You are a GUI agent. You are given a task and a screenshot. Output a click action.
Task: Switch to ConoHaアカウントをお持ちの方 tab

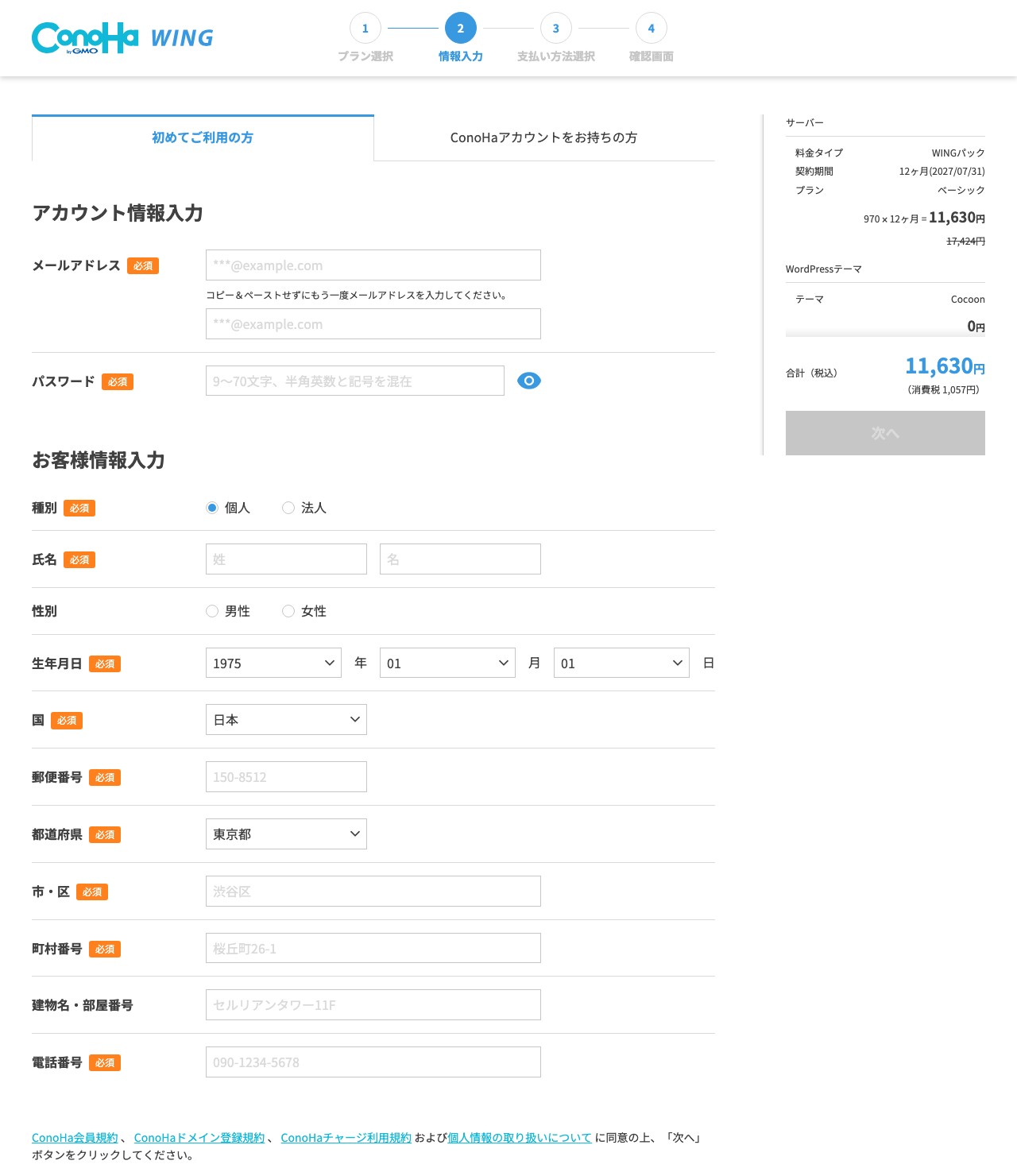[544, 137]
